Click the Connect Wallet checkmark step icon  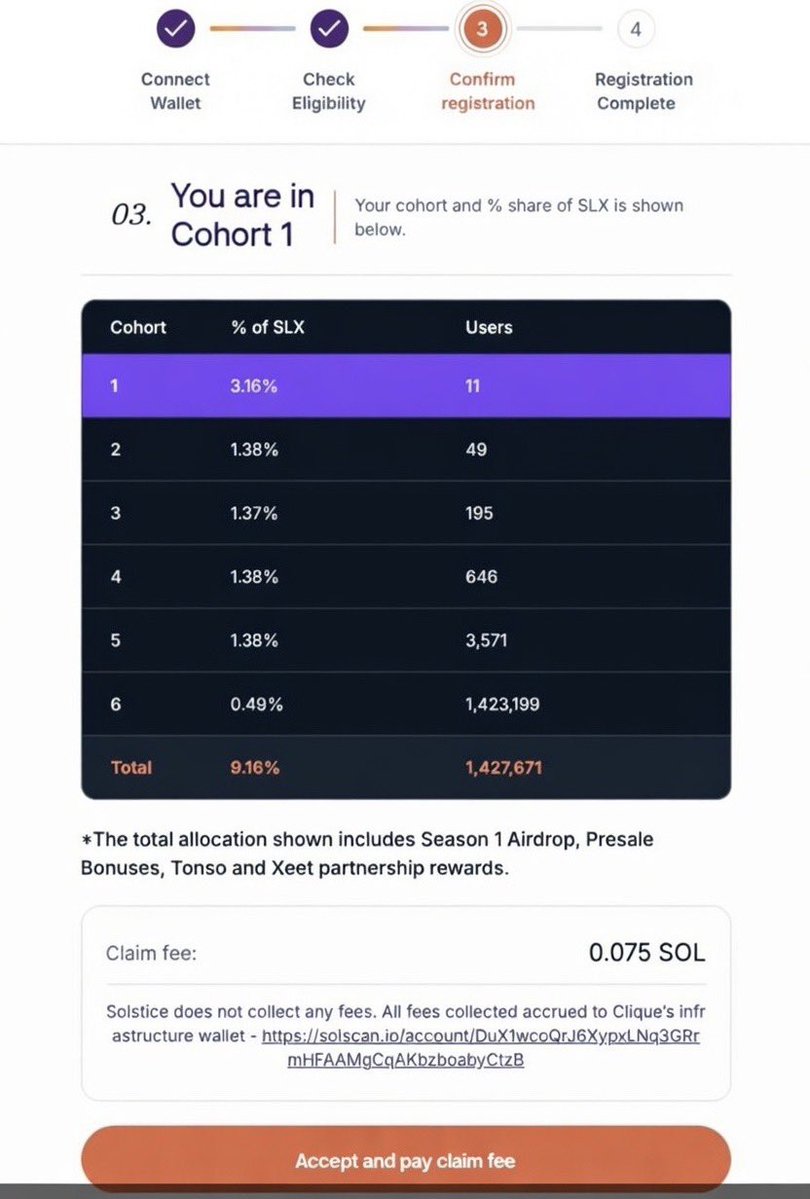tap(175, 29)
